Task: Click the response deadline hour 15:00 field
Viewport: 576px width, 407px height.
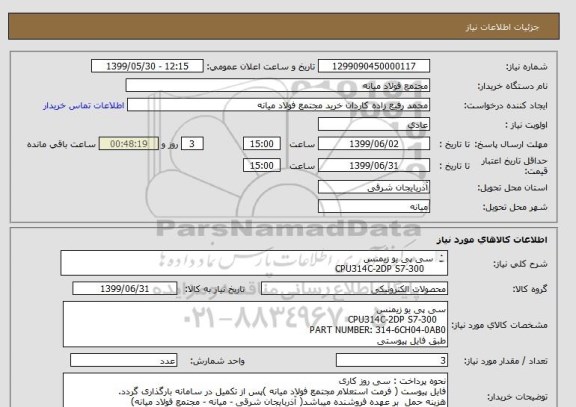Action: (262, 143)
